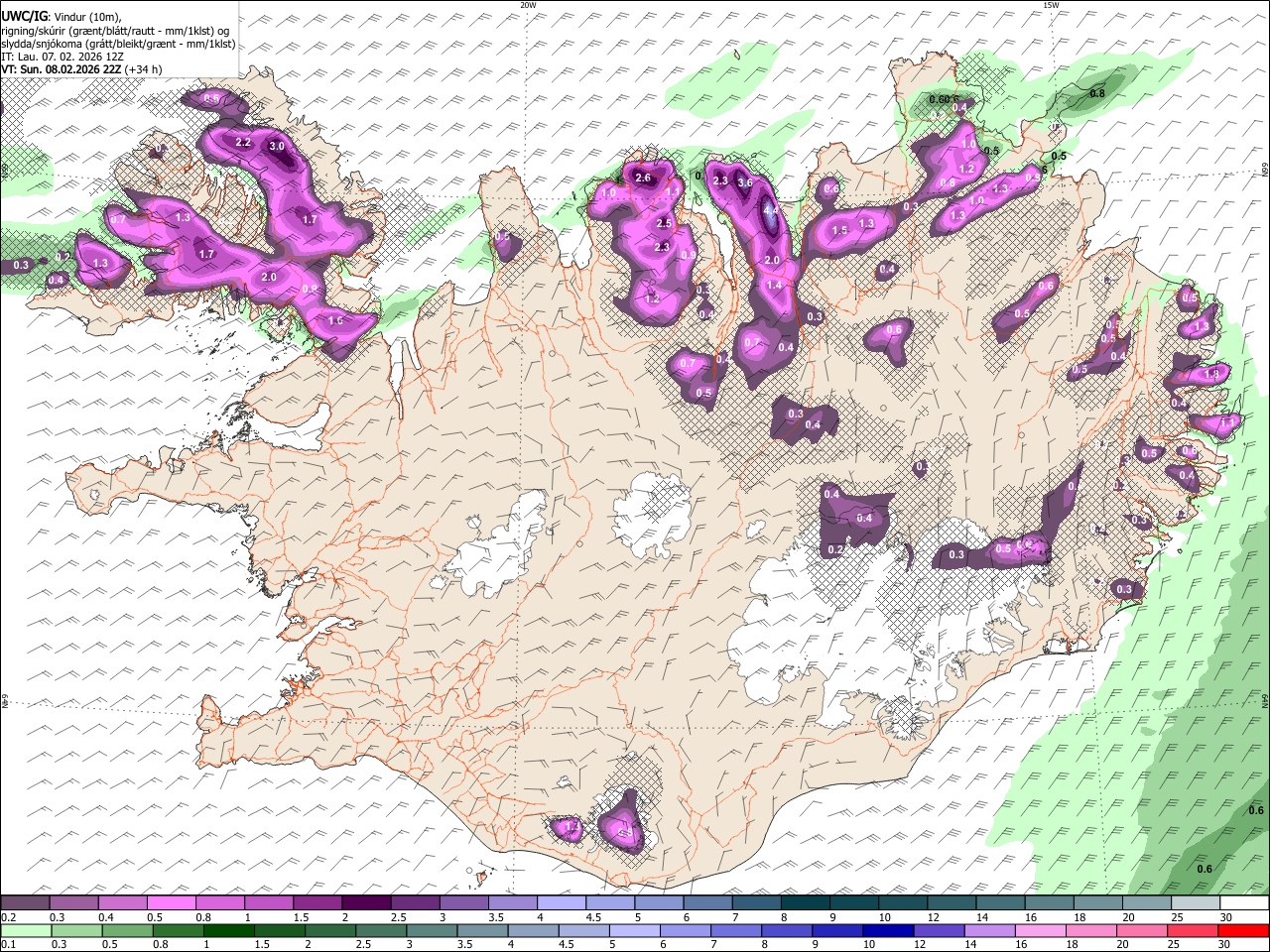Pick lower legend swatch between 16 and 18
This screenshot has width=1270, height=952.
click(x=1043, y=931)
